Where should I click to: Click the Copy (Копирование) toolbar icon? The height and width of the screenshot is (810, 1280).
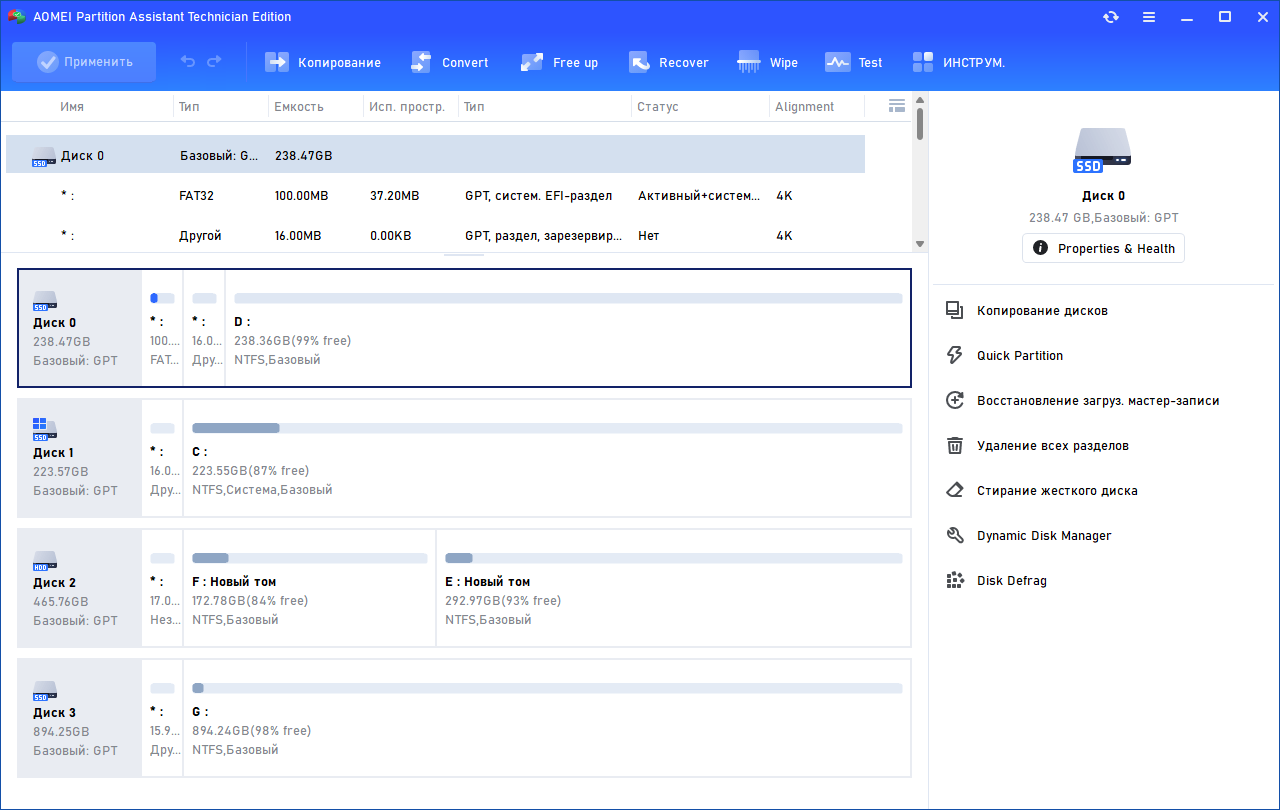tap(277, 62)
